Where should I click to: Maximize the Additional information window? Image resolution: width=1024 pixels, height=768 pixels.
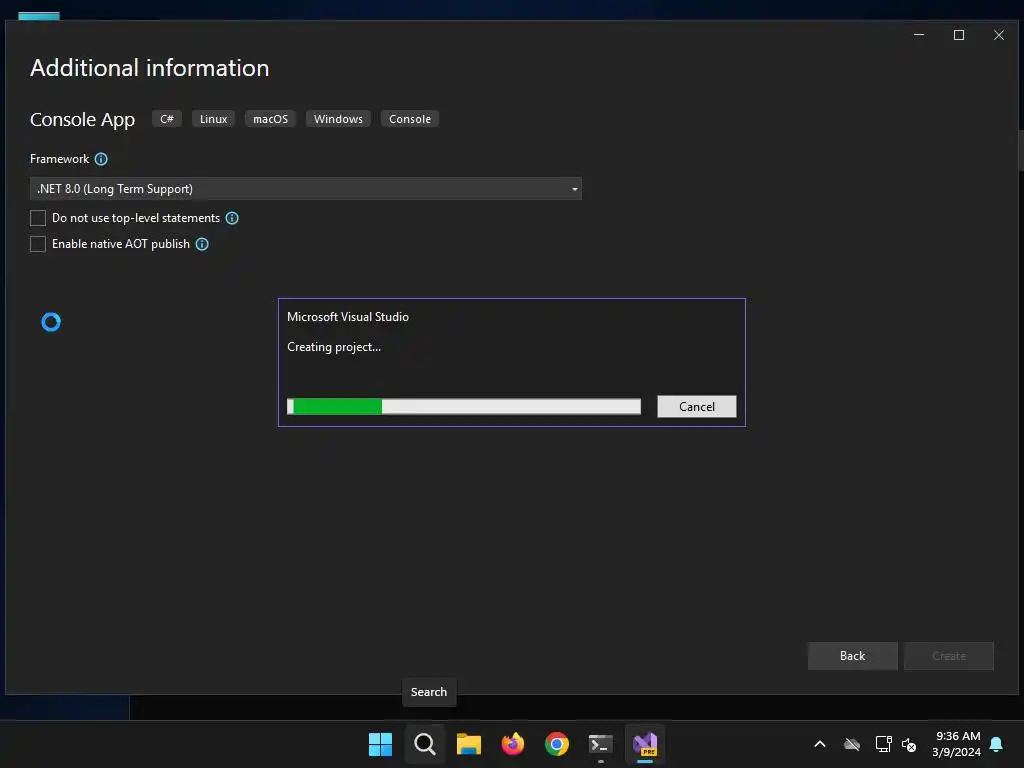point(959,35)
